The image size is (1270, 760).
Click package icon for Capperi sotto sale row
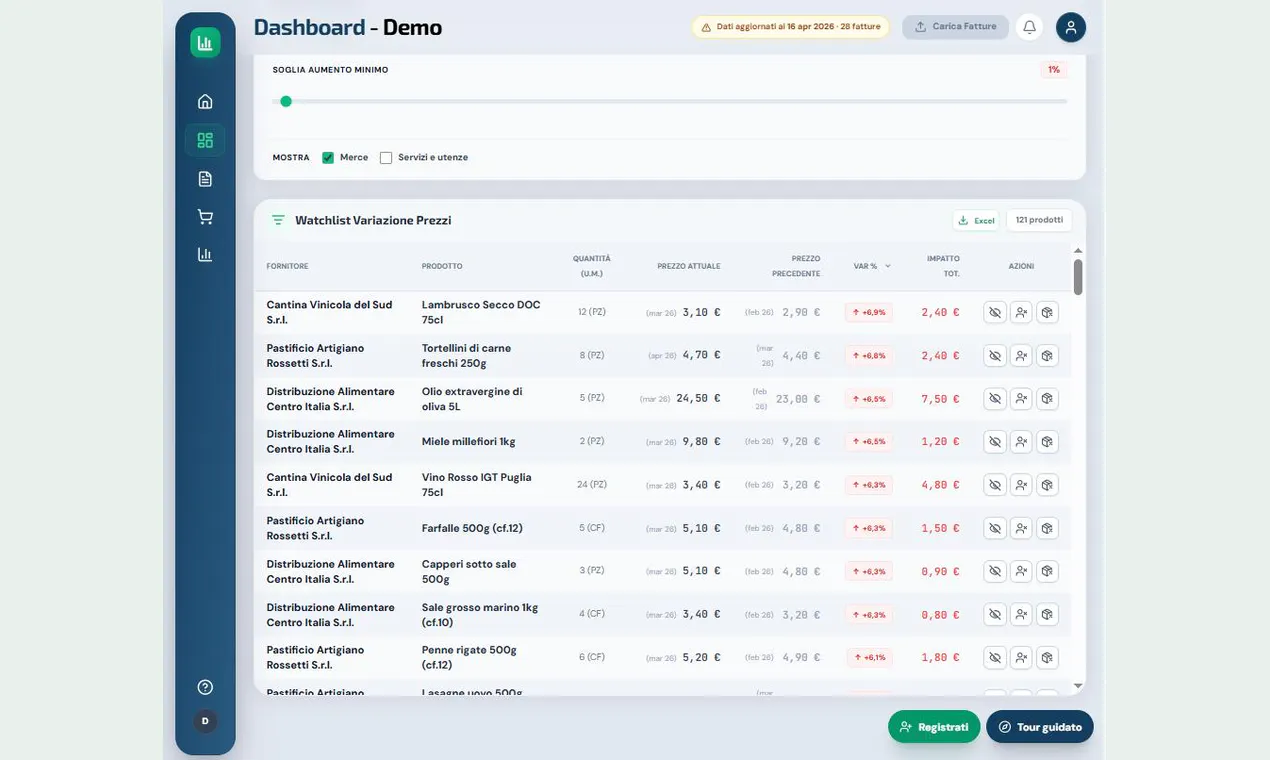pyautogui.click(x=1047, y=571)
